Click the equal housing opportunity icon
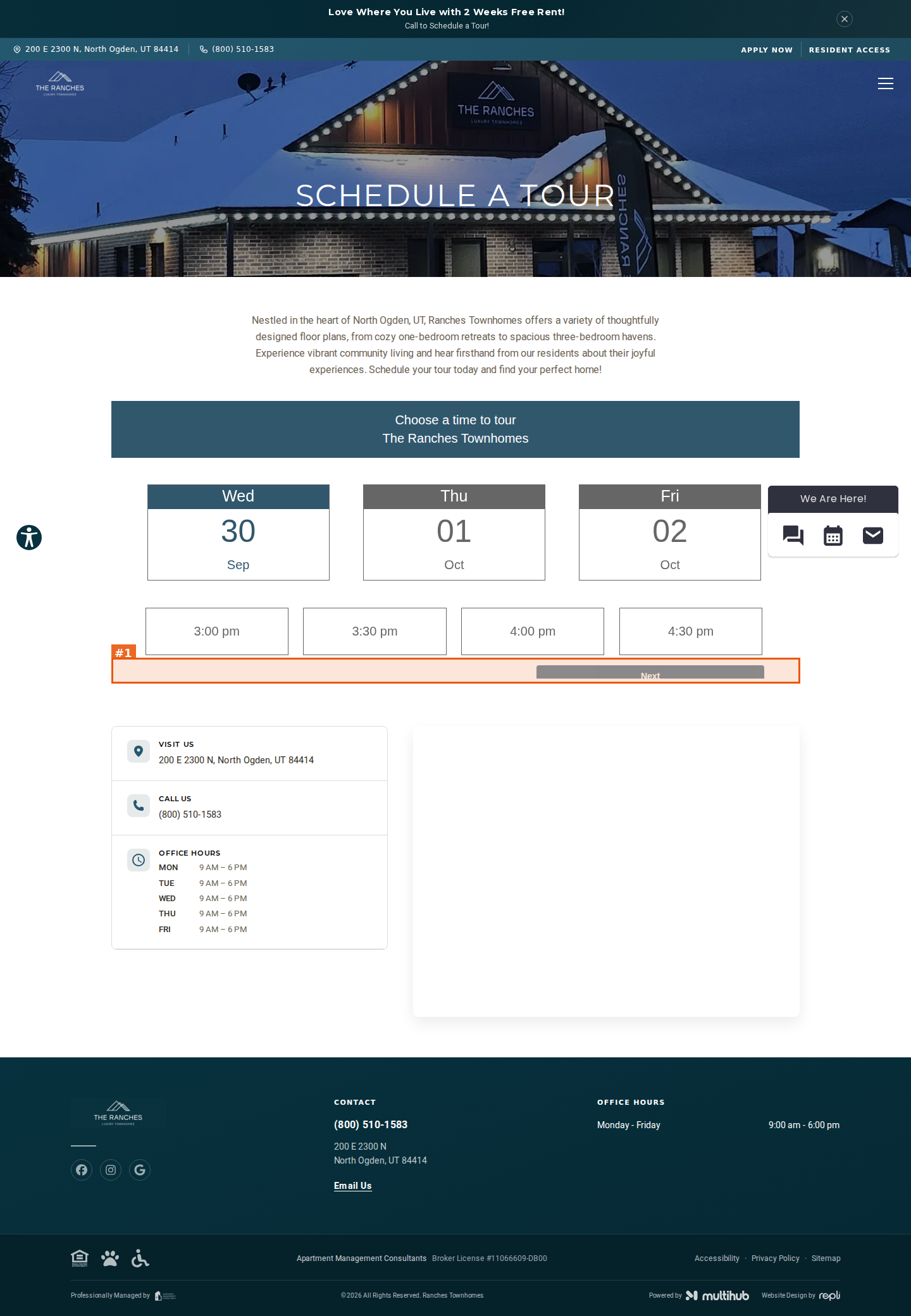Viewport: 911px width, 1316px height. click(80, 1258)
